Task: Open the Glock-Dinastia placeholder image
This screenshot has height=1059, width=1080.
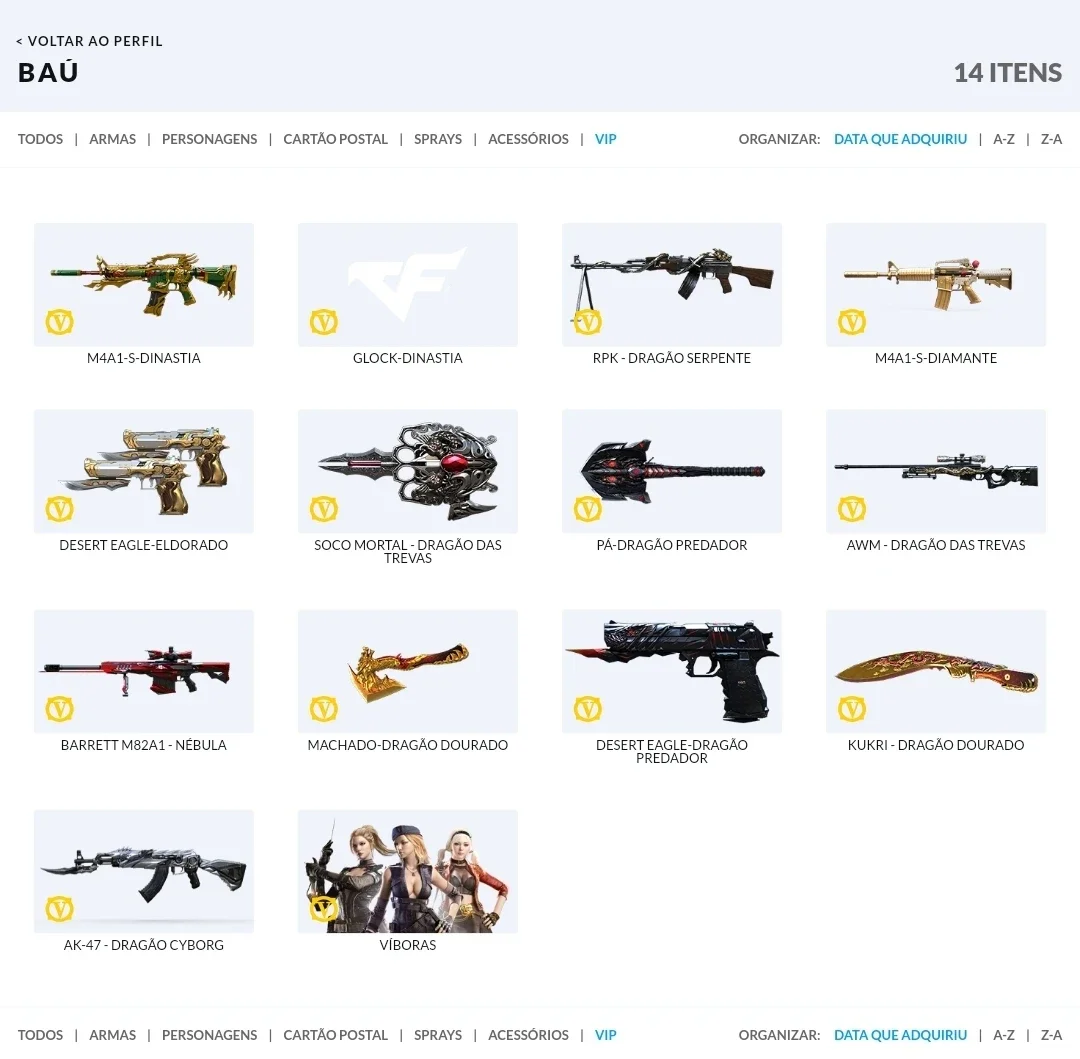Action: 408,284
